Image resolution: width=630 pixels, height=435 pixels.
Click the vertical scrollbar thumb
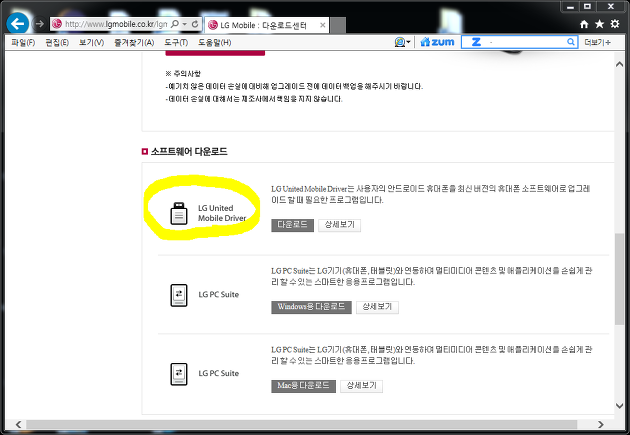point(619,279)
